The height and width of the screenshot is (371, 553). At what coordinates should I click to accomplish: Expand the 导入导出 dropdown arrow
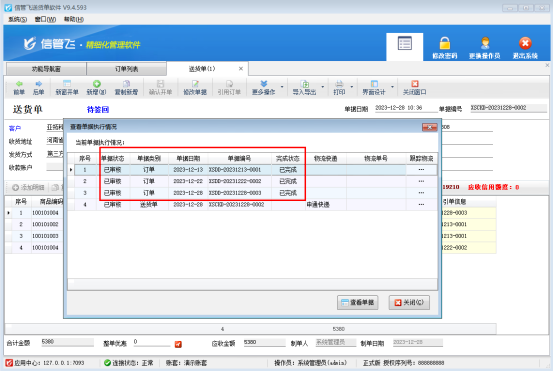tap(322, 87)
